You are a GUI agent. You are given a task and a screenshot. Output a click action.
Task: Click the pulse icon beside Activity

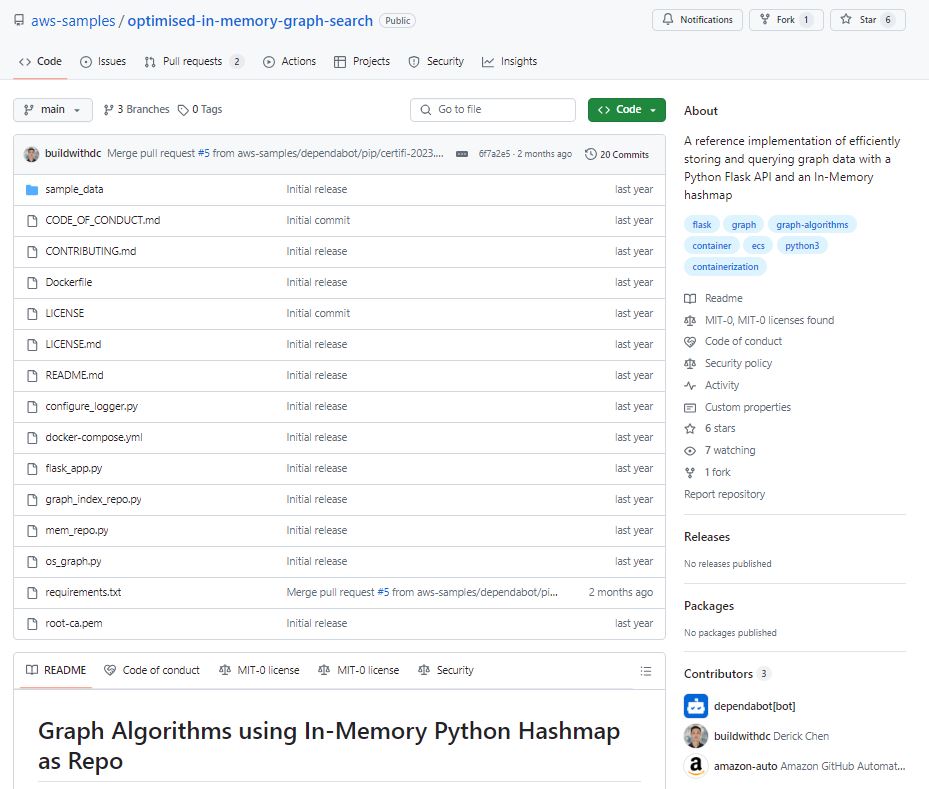pos(690,386)
